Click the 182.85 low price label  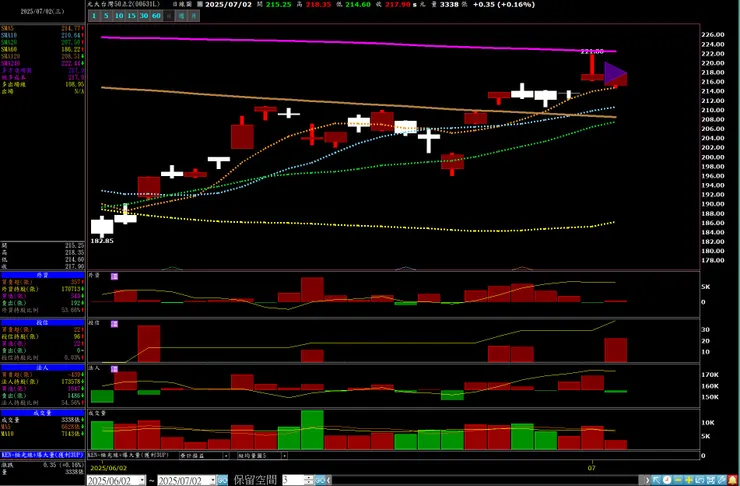(101, 241)
